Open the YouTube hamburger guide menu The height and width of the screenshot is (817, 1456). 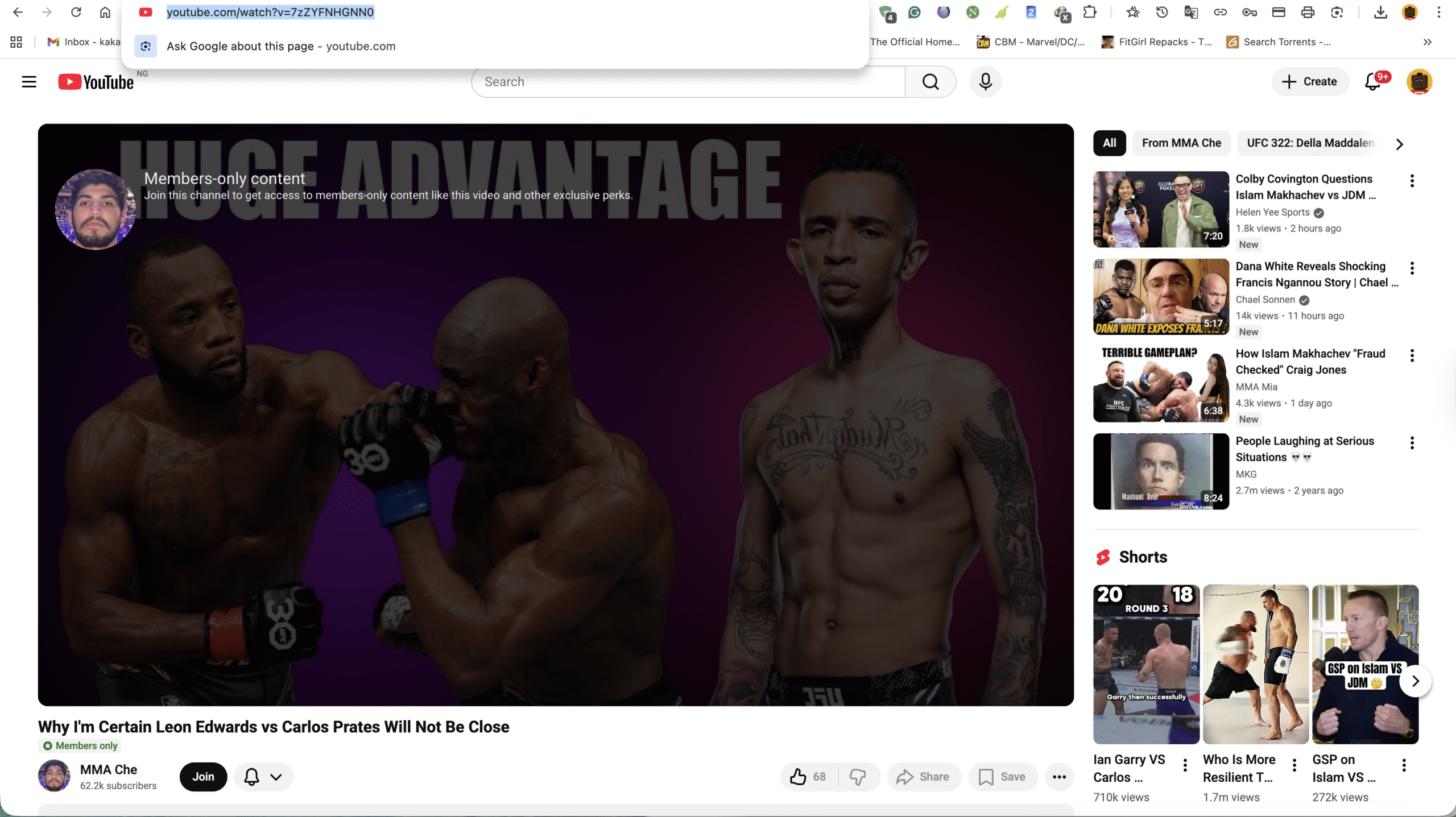[x=29, y=82]
